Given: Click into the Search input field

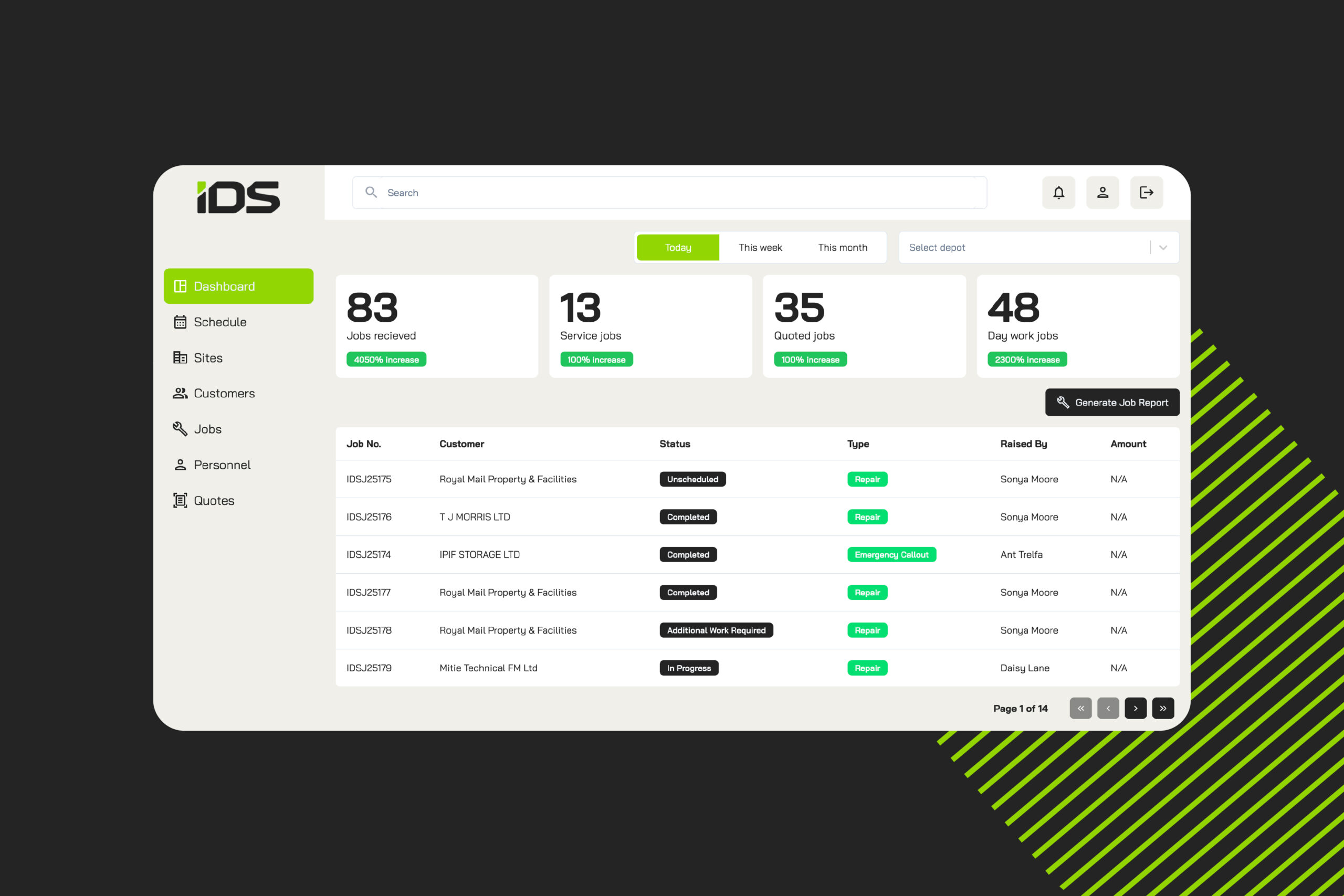Looking at the screenshot, I should (680, 193).
